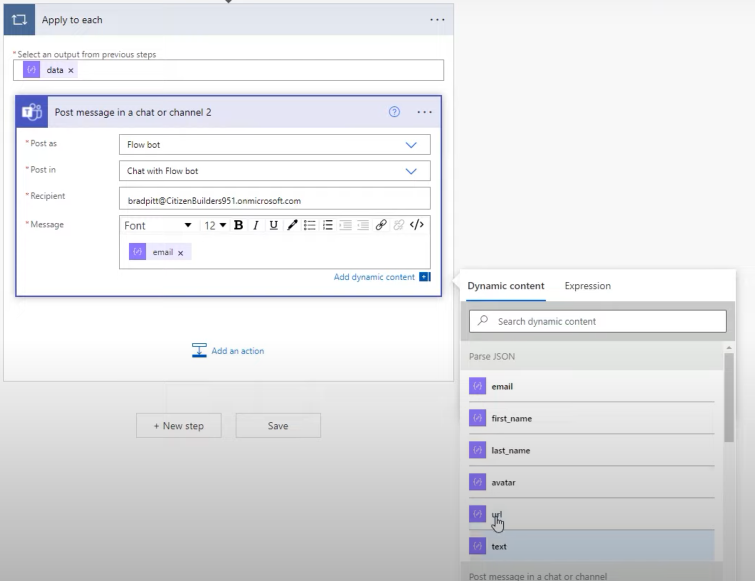Insert a bulleted list
Screen dimensions: 755x581
pyautogui.click(x=310, y=225)
